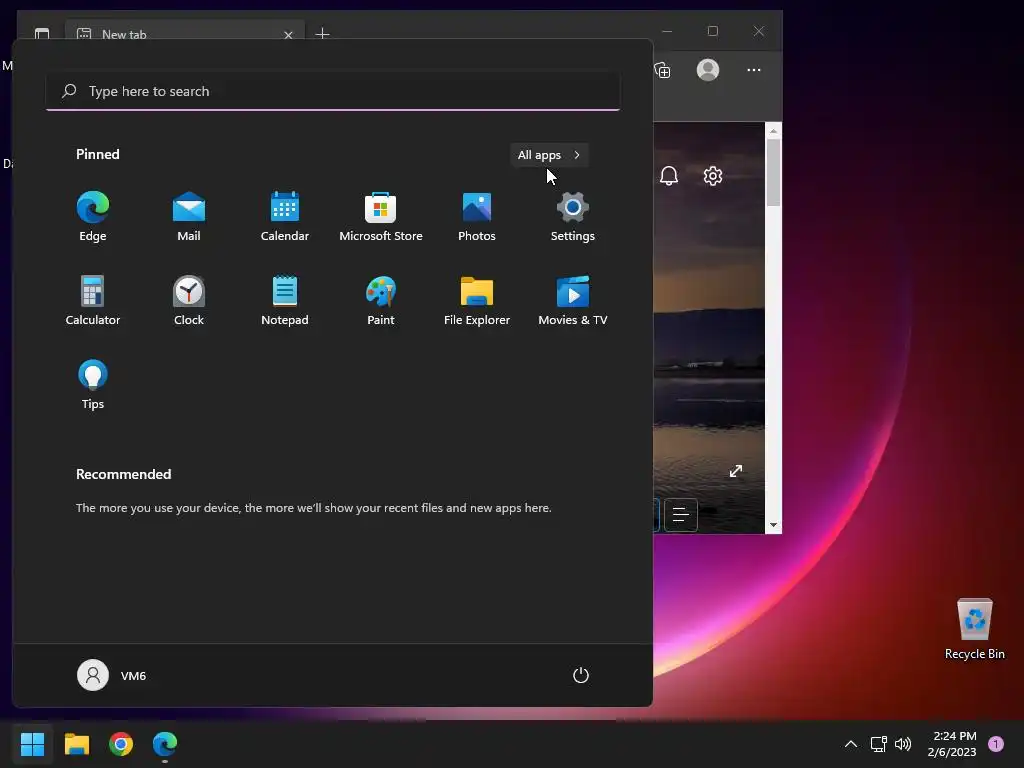Image resolution: width=1024 pixels, height=768 pixels.
Task: Open the Paint app
Action: tap(381, 300)
